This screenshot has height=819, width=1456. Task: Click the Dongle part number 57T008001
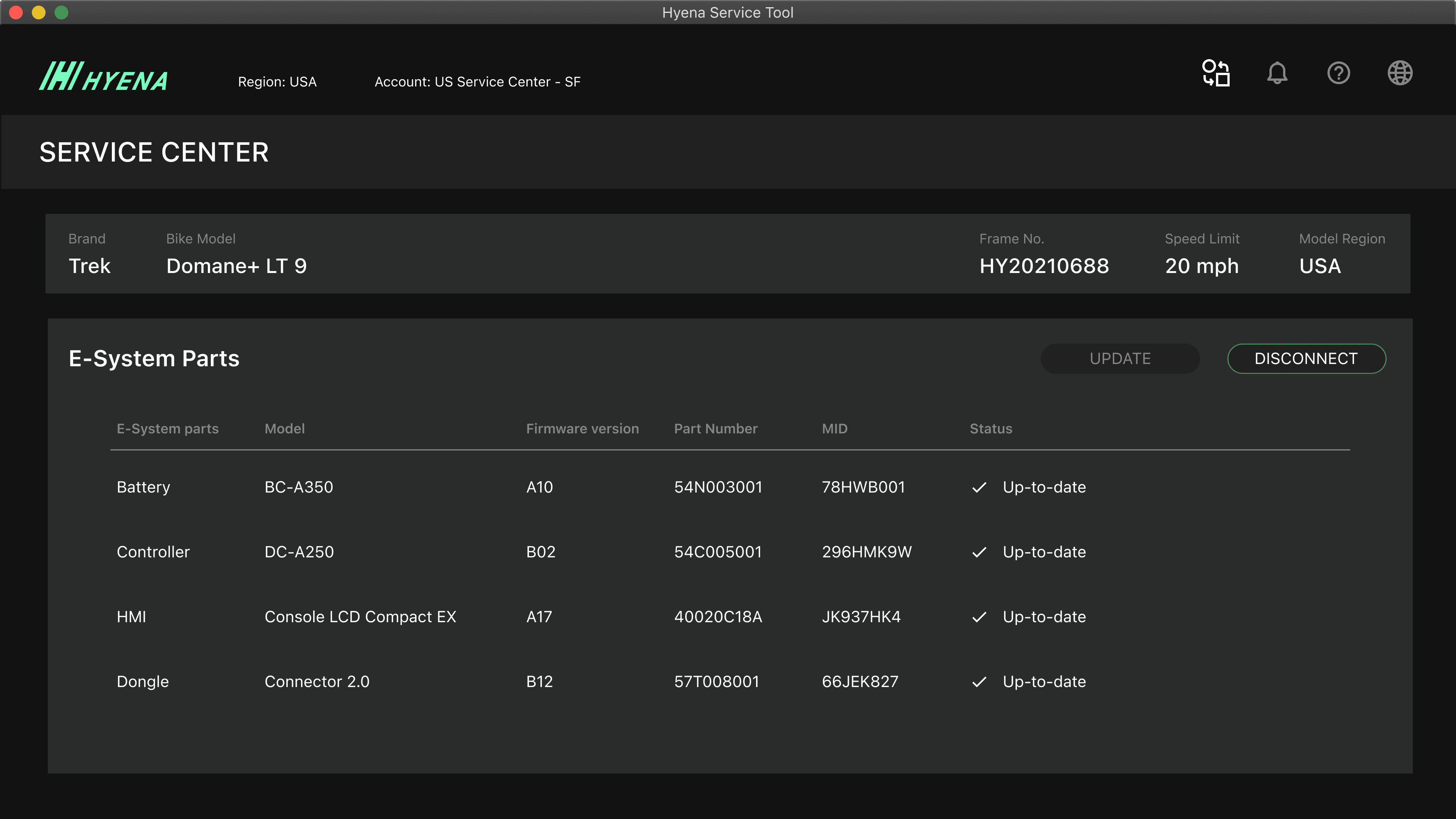(x=716, y=682)
